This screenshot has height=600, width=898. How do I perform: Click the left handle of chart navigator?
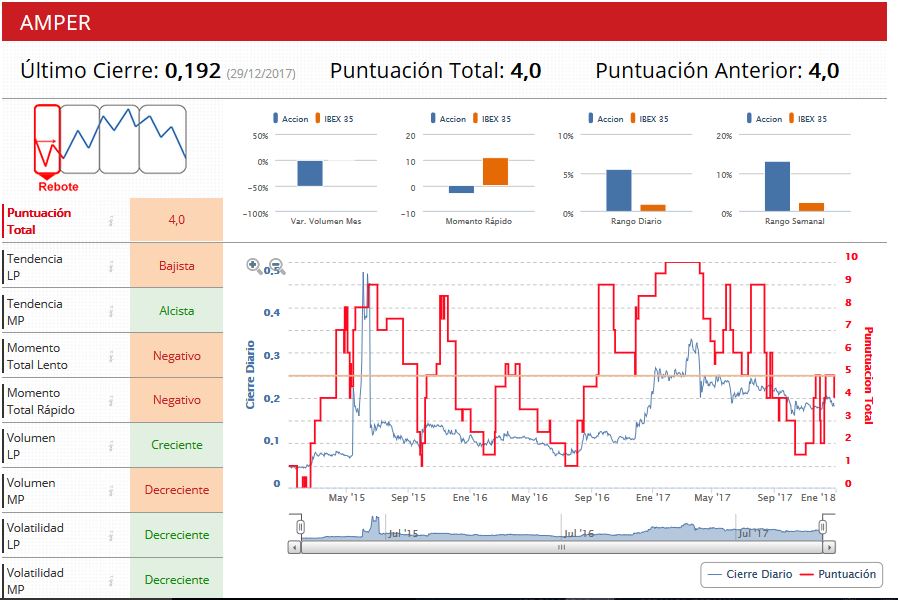click(x=300, y=527)
